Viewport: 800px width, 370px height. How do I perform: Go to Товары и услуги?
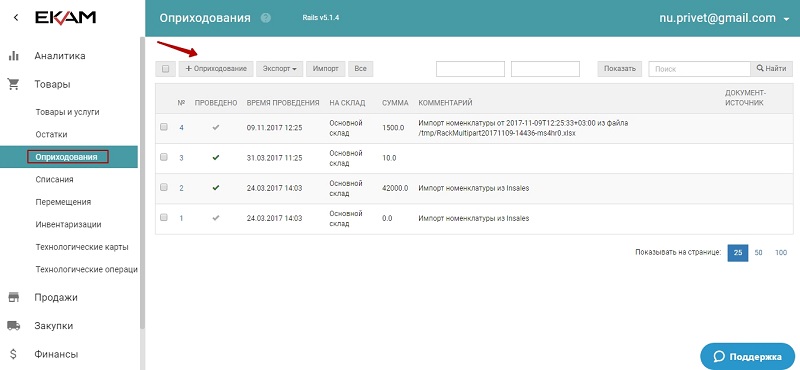[x=67, y=112]
